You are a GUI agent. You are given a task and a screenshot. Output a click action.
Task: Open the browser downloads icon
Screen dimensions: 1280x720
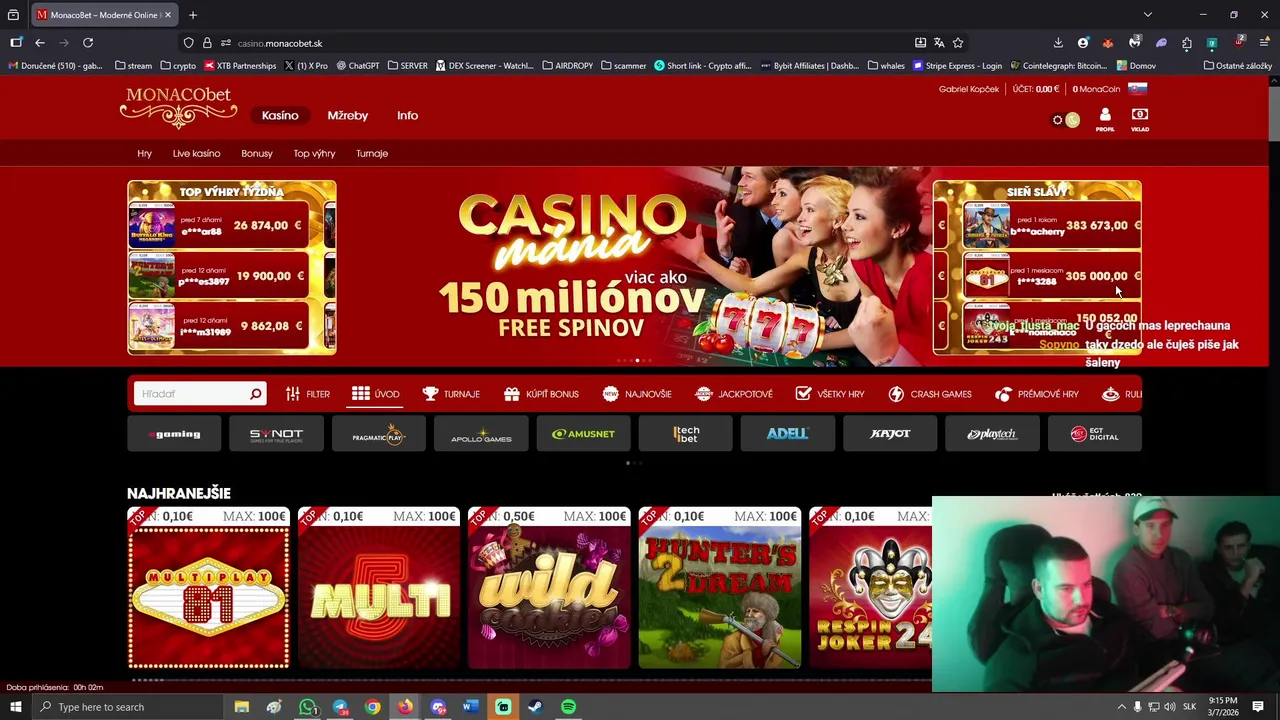coord(1058,43)
